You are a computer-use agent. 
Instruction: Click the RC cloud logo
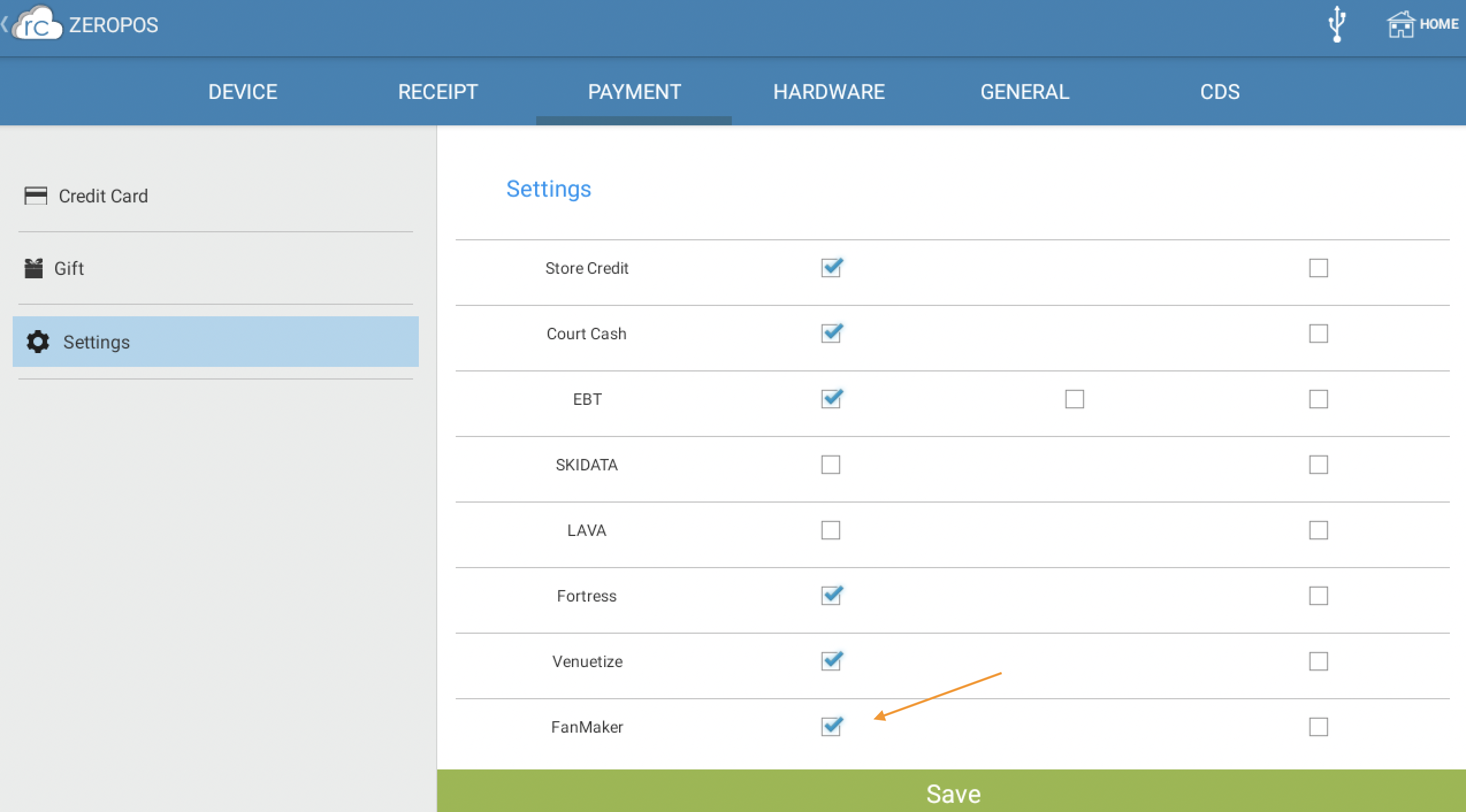(38, 24)
